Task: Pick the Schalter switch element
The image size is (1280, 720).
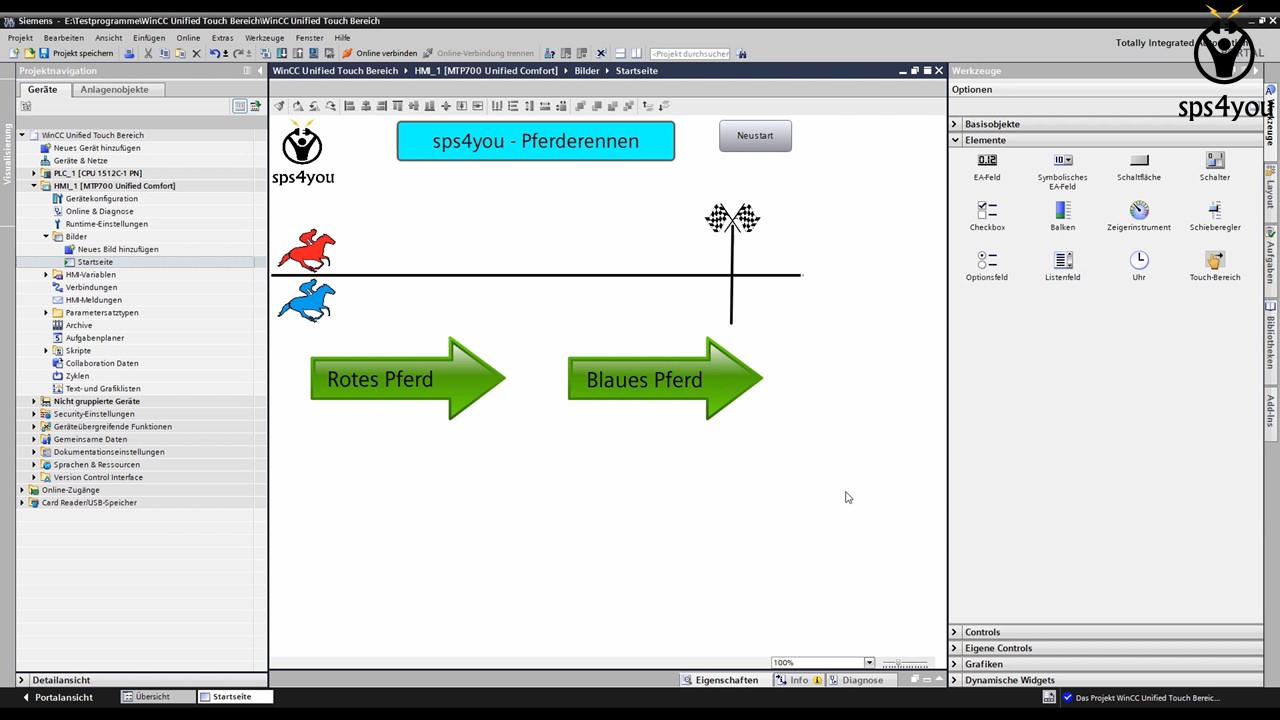Action: (1214, 161)
